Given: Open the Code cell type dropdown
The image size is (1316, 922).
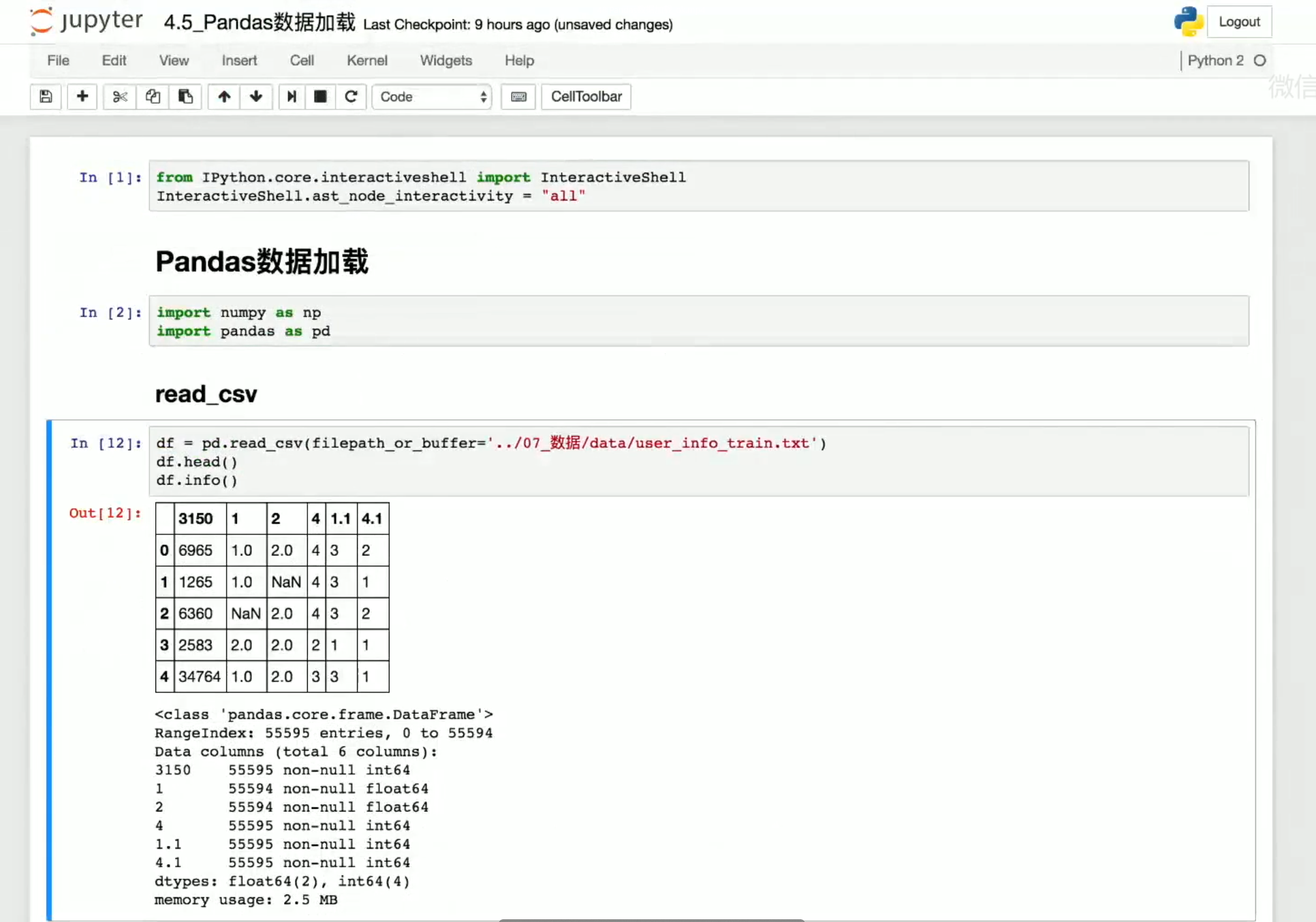Looking at the screenshot, I should [432, 97].
